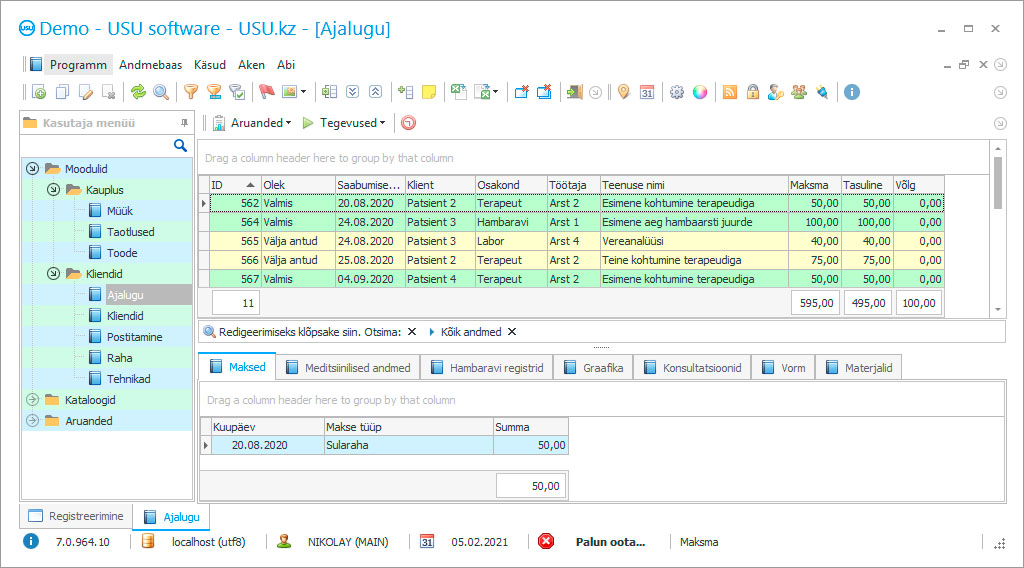Open the color wheel theme picker

700,92
